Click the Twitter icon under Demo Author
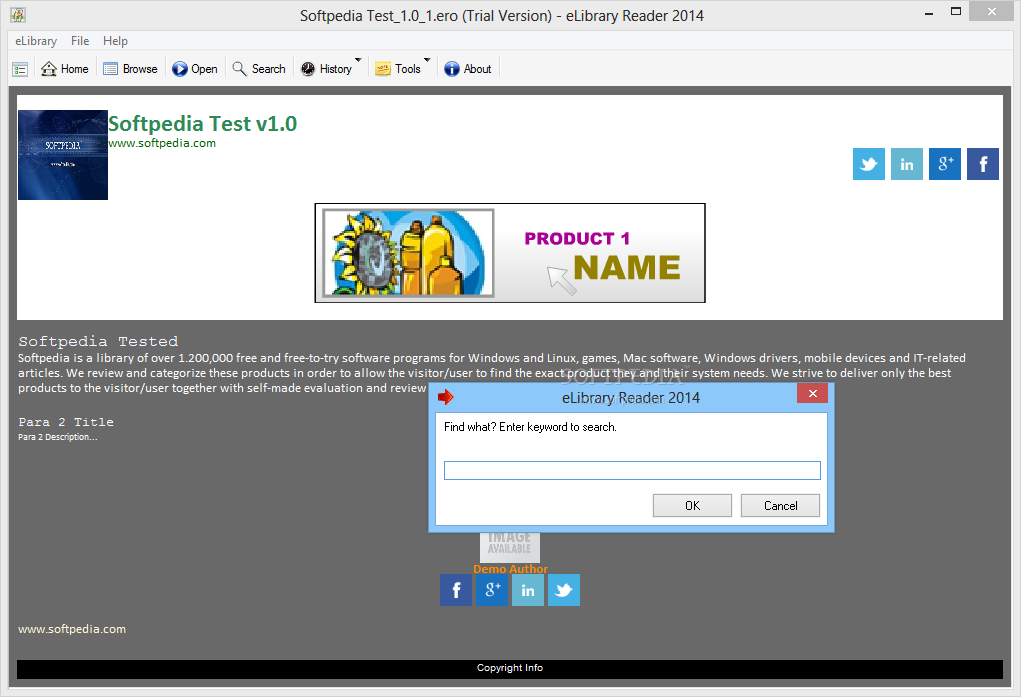This screenshot has height=697, width=1021. (564, 590)
